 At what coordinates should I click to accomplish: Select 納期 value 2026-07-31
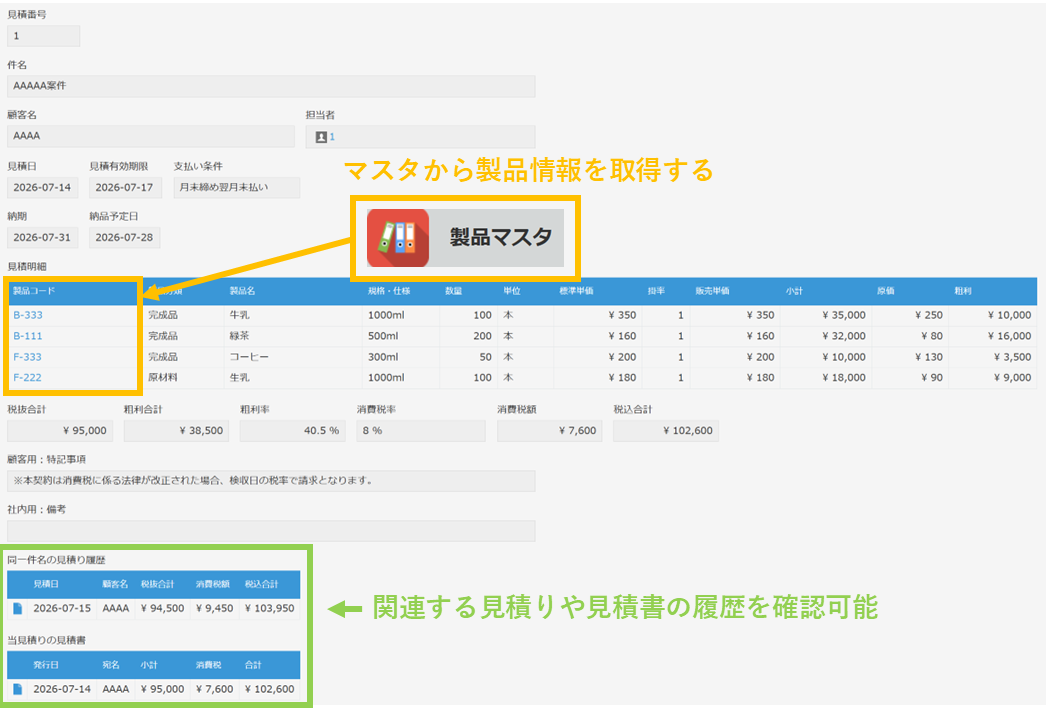(x=43, y=238)
